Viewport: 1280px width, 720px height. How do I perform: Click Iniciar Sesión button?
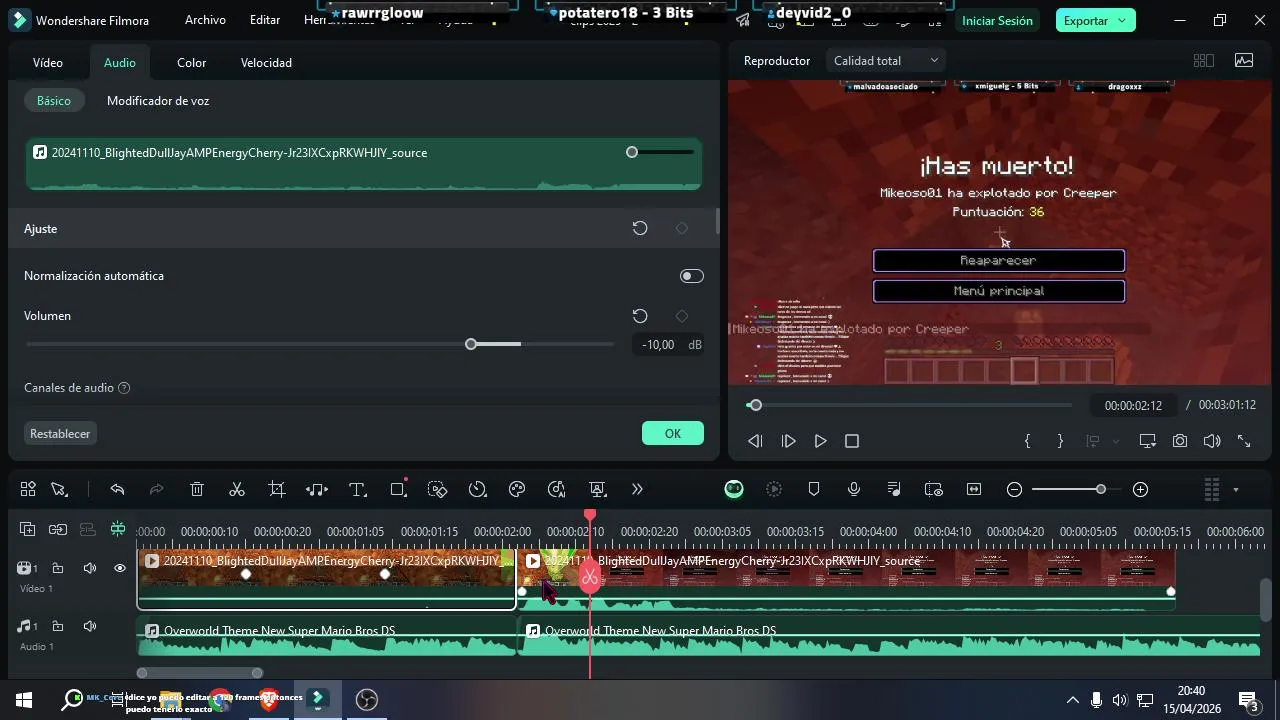pyautogui.click(x=997, y=21)
